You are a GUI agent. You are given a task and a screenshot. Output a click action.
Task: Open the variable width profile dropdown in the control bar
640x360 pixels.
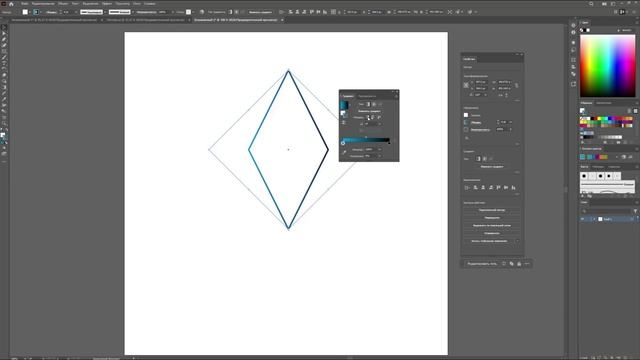[x=105, y=12]
